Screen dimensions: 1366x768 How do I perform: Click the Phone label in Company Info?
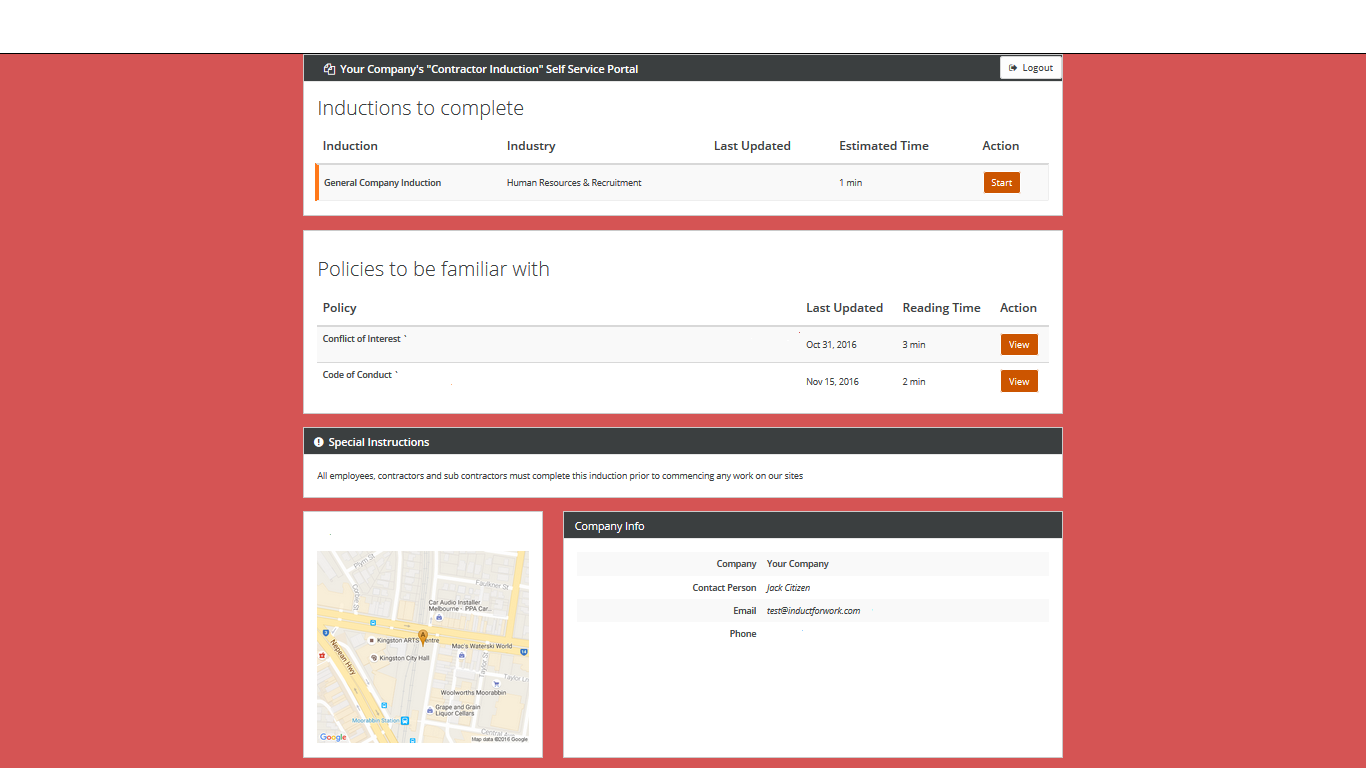coord(743,634)
